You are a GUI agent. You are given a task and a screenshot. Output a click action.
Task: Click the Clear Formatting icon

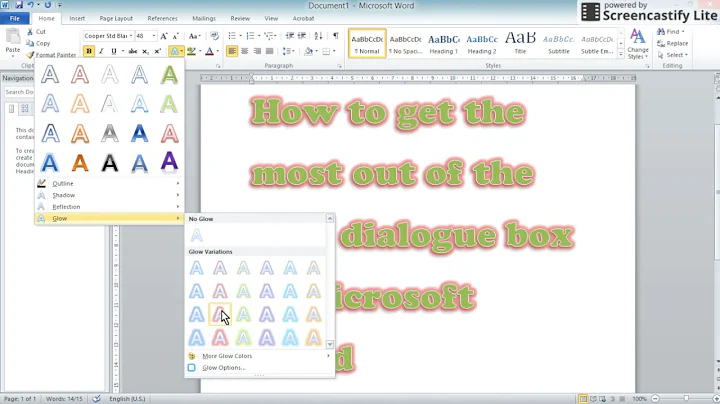(214, 36)
